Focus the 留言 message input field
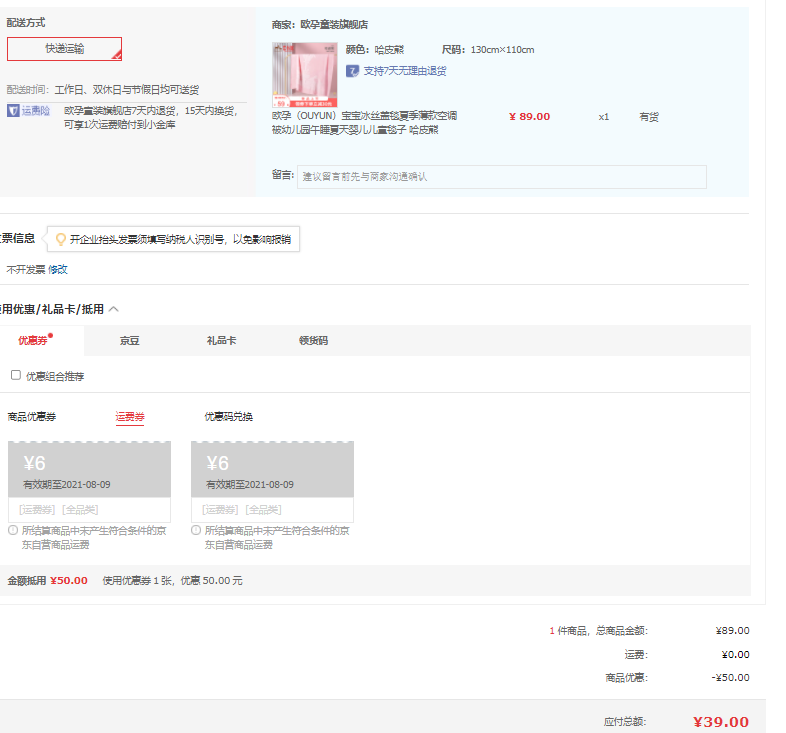Image resolution: width=786 pixels, height=733 pixels. click(x=502, y=177)
